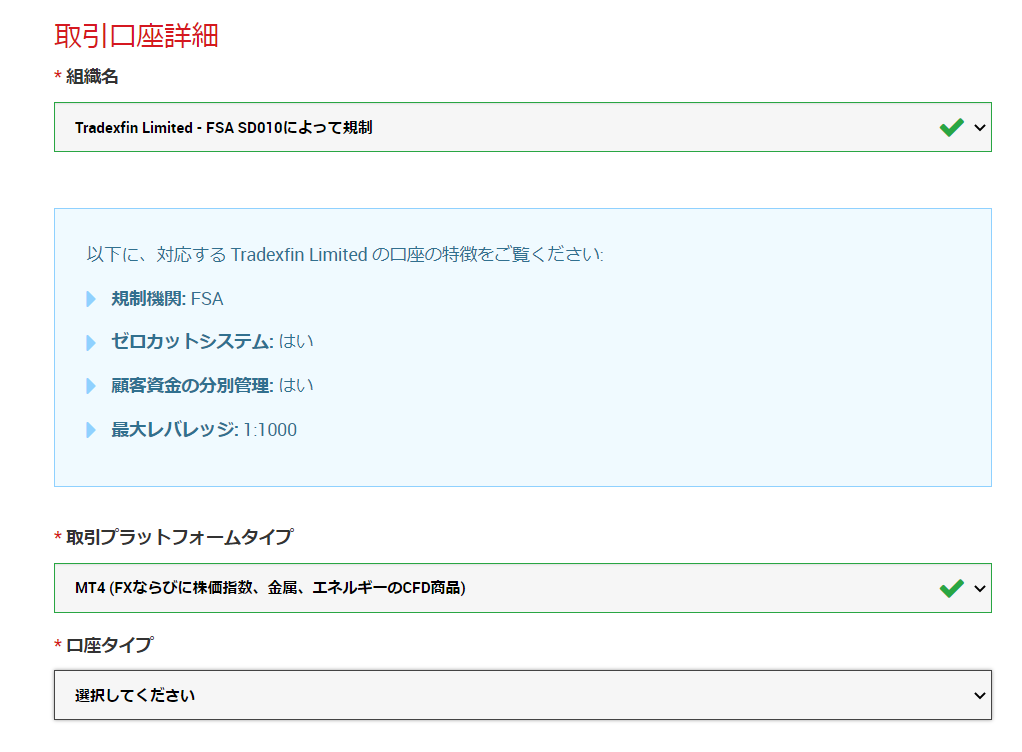Click the red asterisk beside 組織名 label
This screenshot has width=1022, height=752.
point(57,75)
